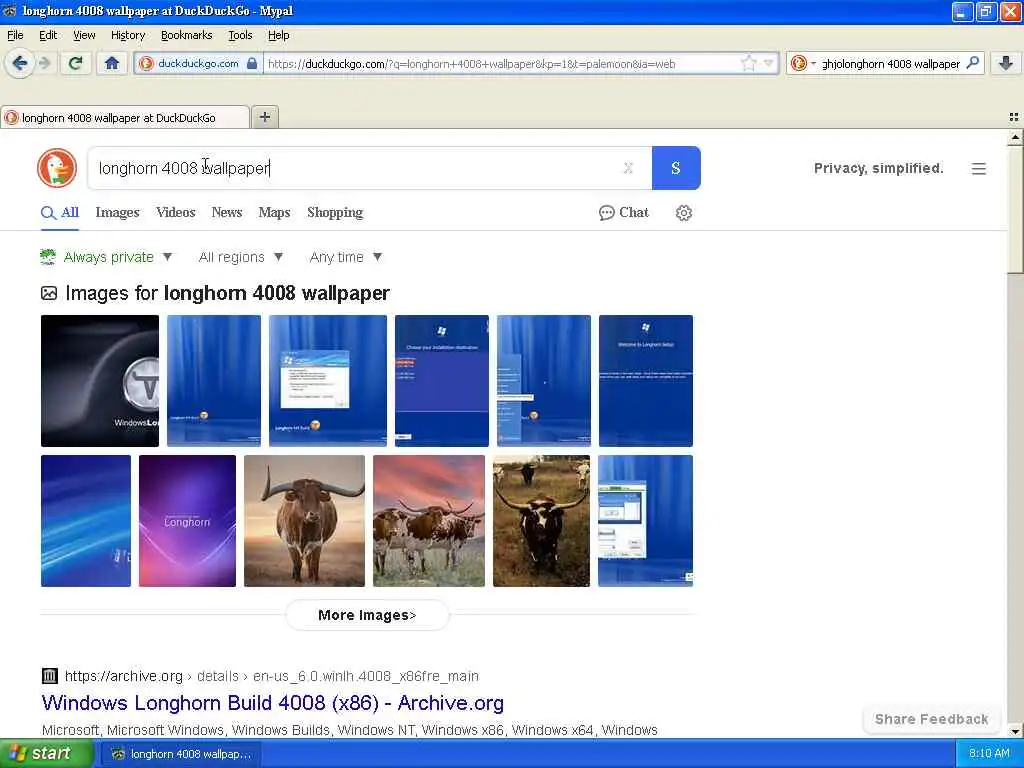1024x768 pixels.
Task: Open the single longhorn bull sunset thumbnail
Action: (x=304, y=520)
